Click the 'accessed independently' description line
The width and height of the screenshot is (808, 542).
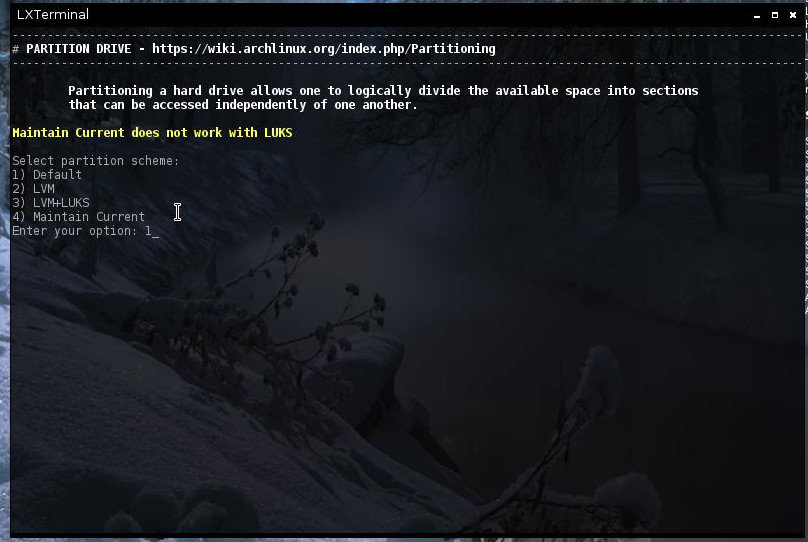(x=243, y=105)
